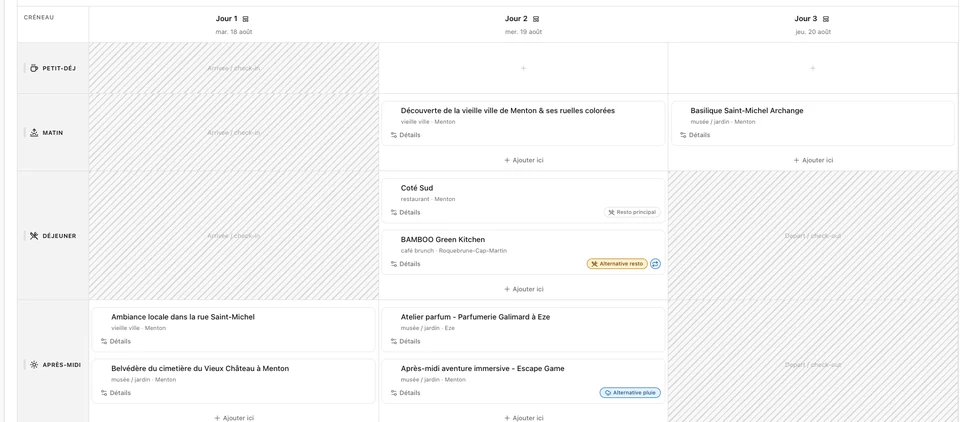Click the calendar icon beside Jour 1
Screen dimensions: 960x422
(246, 19)
